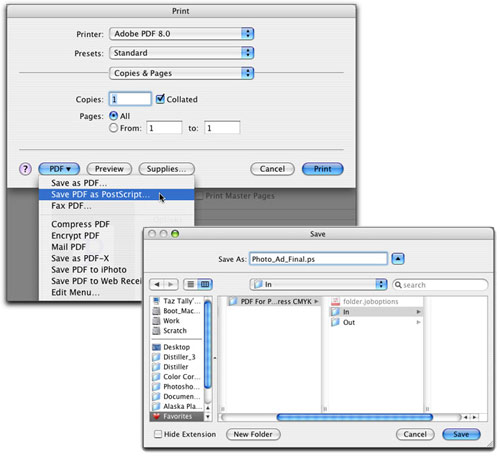500x456 pixels.
Task: Switch Save dialog to column view
Action: point(205,284)
